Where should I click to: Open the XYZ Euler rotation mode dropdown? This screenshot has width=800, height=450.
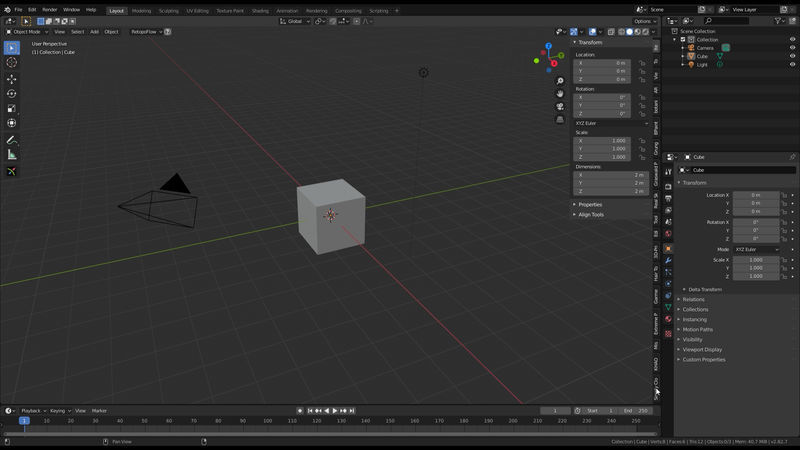pyautogui.click(x=611, y=123)
